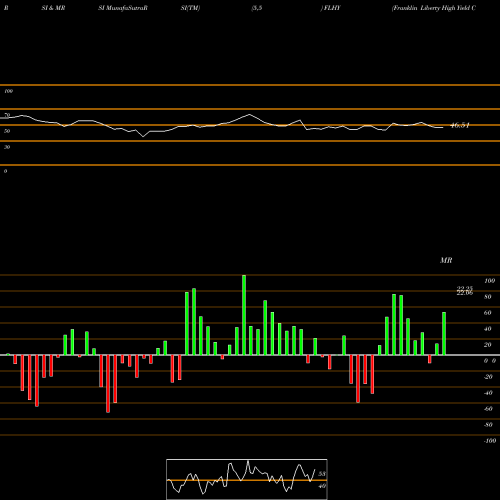
Task: Click the RSI axis label 70
Action: (7, 115)
